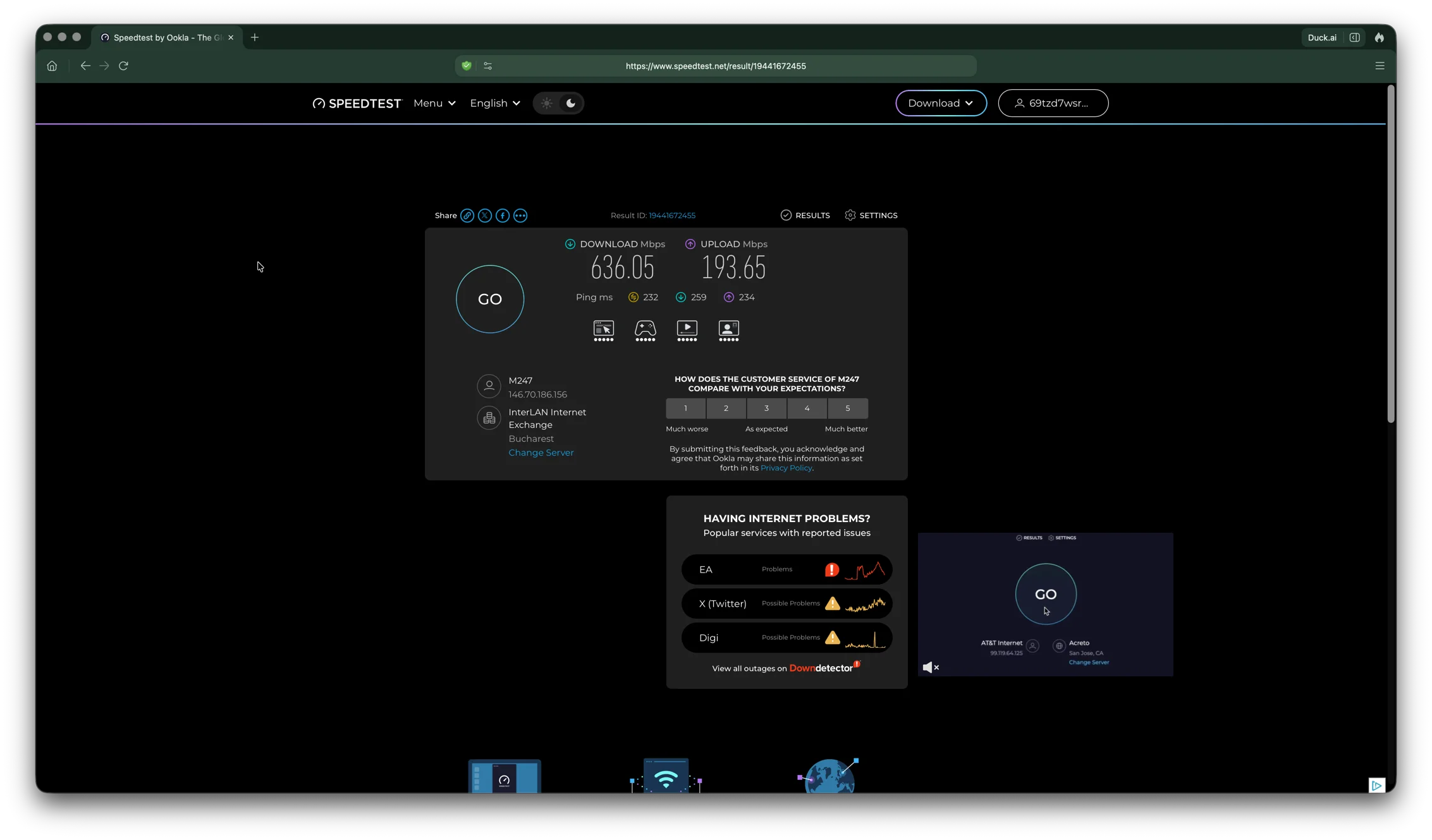Switch to light theme sun toggle
This screenshot has height=840, width=1432.
(x=547, y=103)
